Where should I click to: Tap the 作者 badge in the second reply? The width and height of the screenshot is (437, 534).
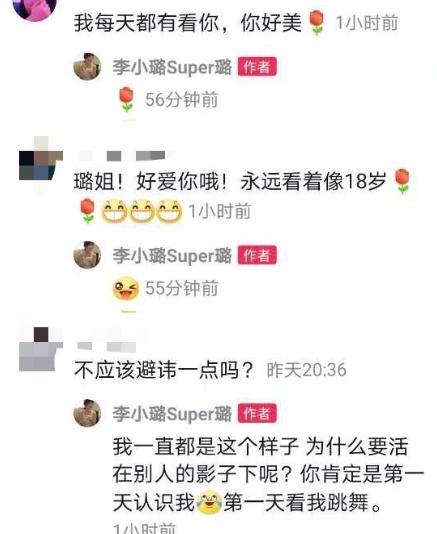[257, 255]
